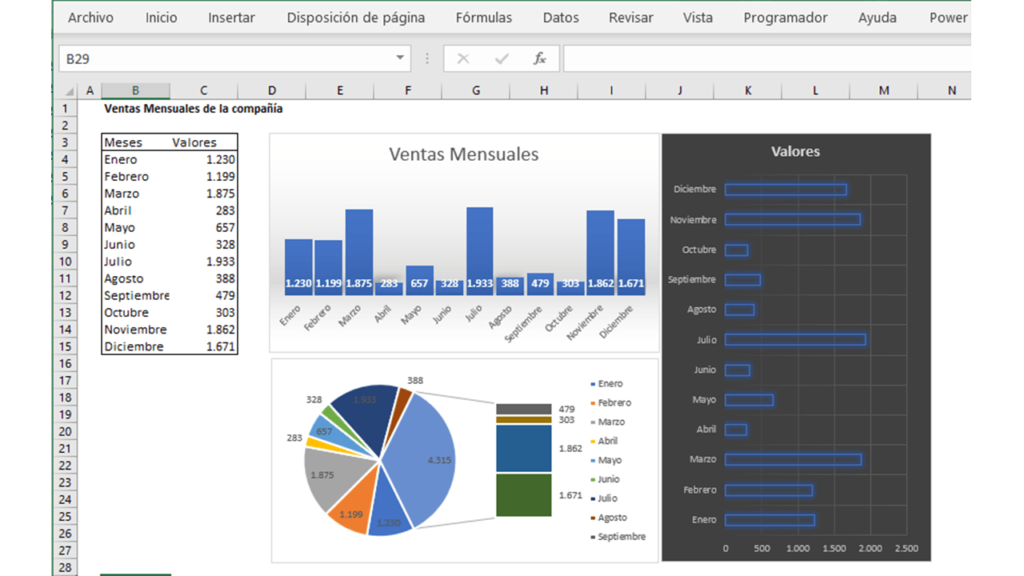The width and height of the screenshot is (1024, 576).
Task: Switch to the Insertar ribbon tab
Action: coord(231,18)
